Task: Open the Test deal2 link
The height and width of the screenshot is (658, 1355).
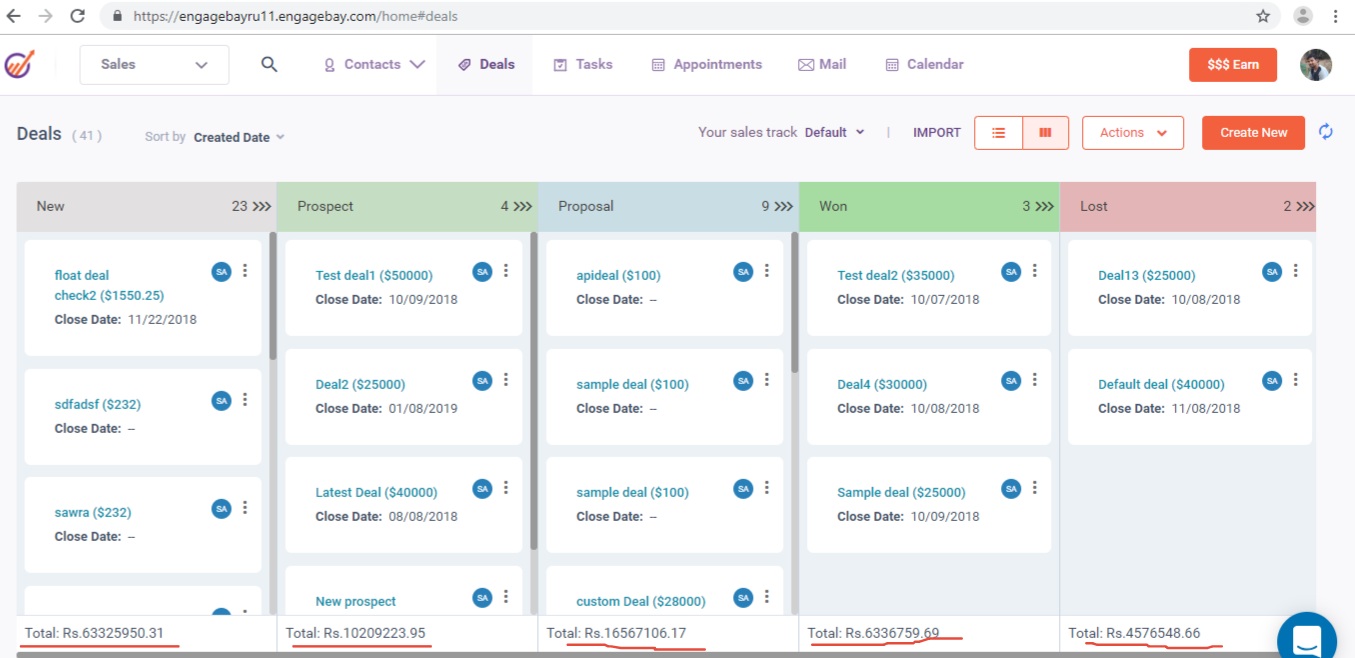Action: click(x=895, y=275)
